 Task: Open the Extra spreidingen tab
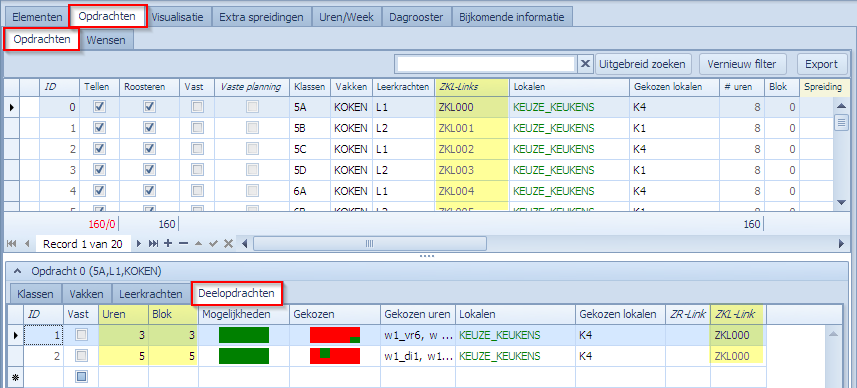click(x=261, y=17)
